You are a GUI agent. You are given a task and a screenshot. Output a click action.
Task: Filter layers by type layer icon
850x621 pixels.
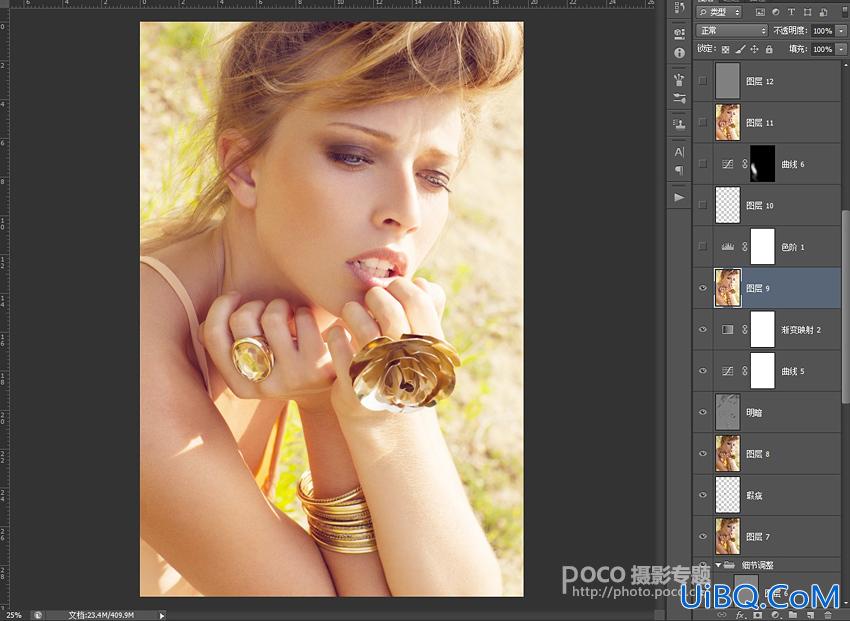[x=791, y=12]
